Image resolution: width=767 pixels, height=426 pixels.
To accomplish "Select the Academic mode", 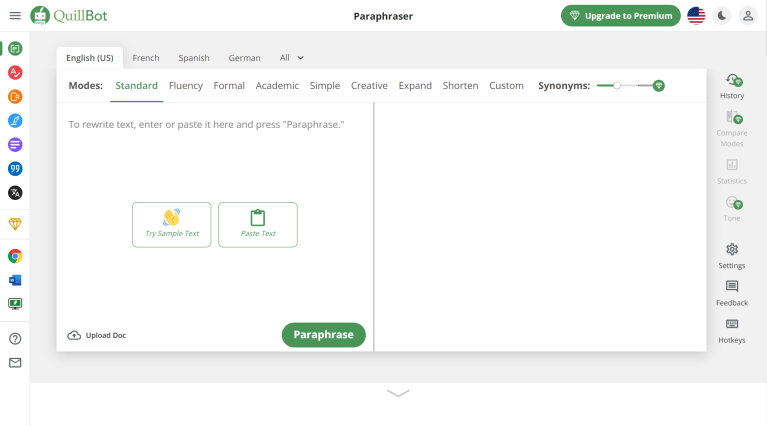I will (277, 86).
